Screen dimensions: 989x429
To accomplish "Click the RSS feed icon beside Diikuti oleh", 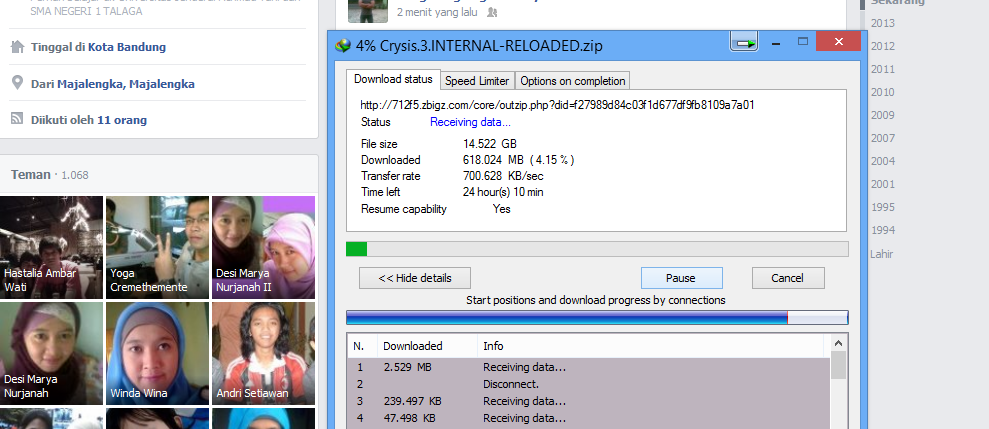I will [x=18, y=119].
